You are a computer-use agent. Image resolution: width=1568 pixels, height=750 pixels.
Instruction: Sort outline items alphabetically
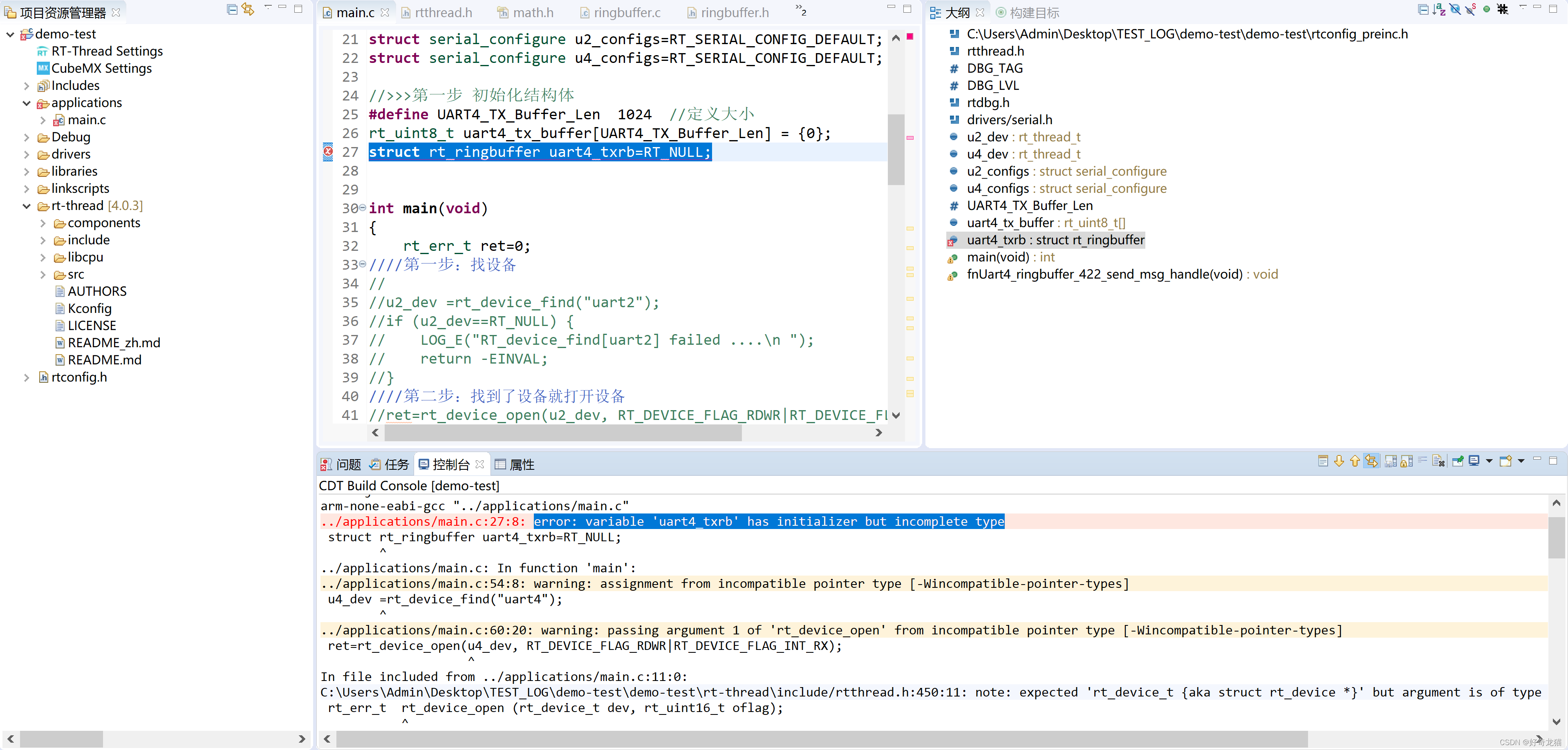click(1438, 9)
